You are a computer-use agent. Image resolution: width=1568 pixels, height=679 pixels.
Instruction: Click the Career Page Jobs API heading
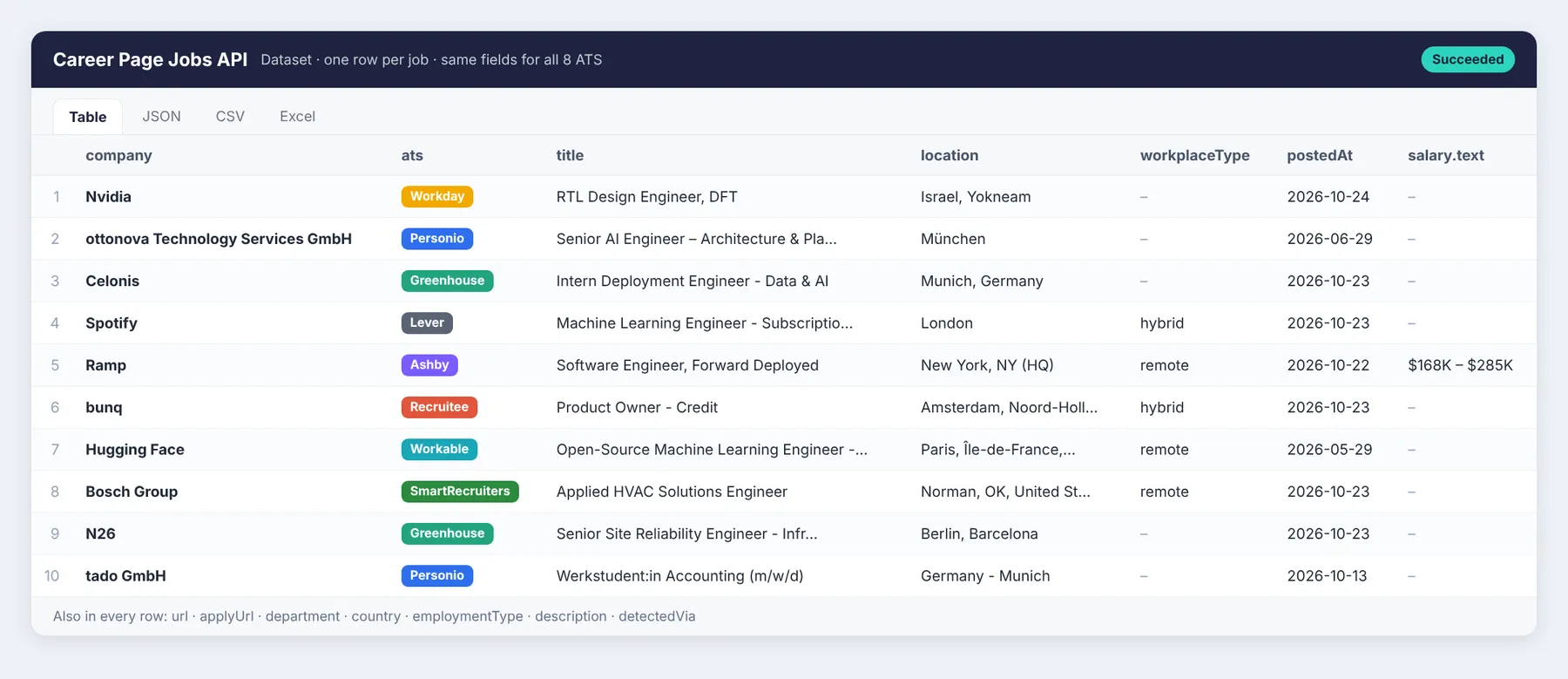(x=150, y=59)
